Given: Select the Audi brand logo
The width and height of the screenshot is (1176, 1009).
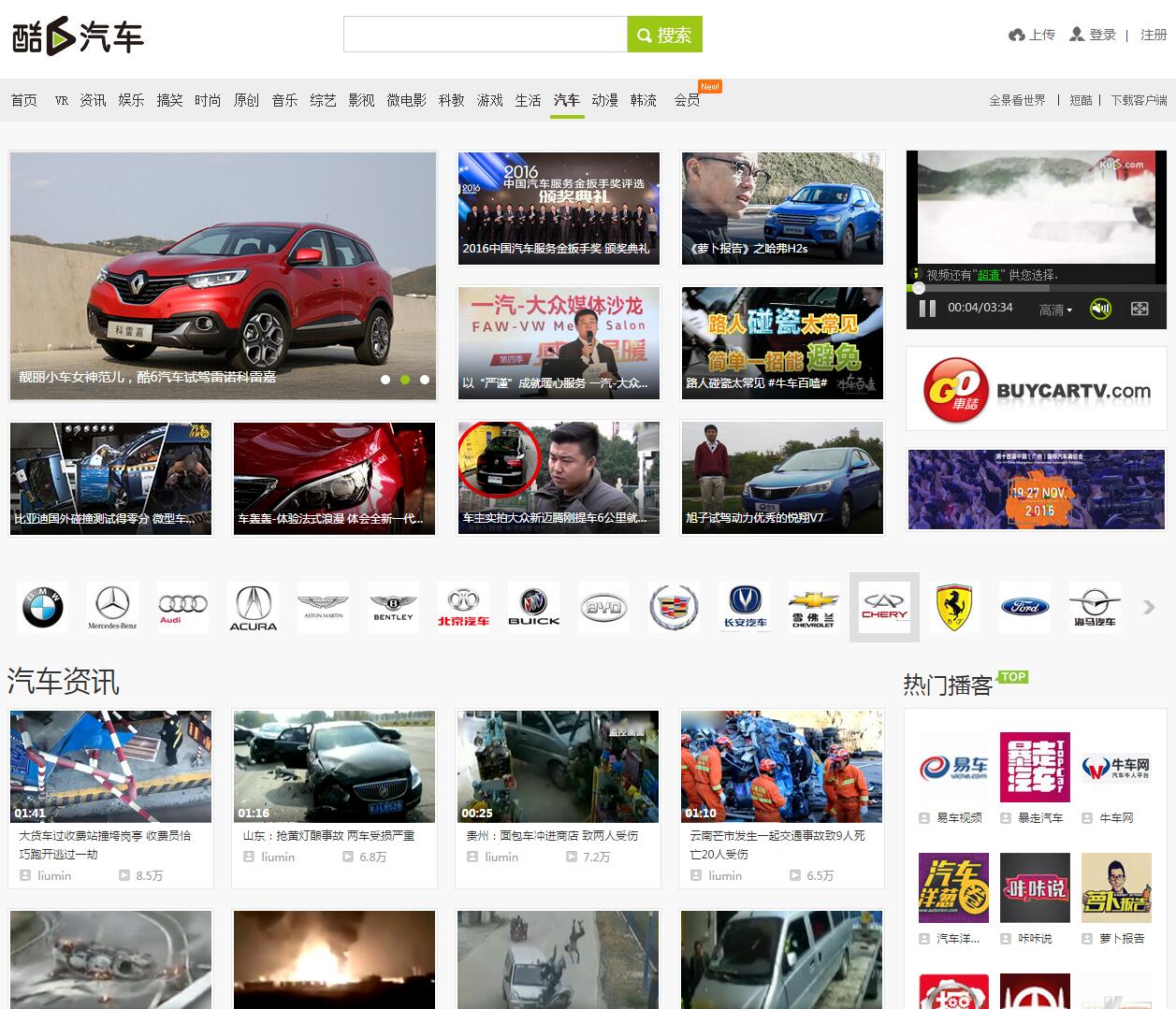Looking at the screenshot, I should [x=182, y=607].
